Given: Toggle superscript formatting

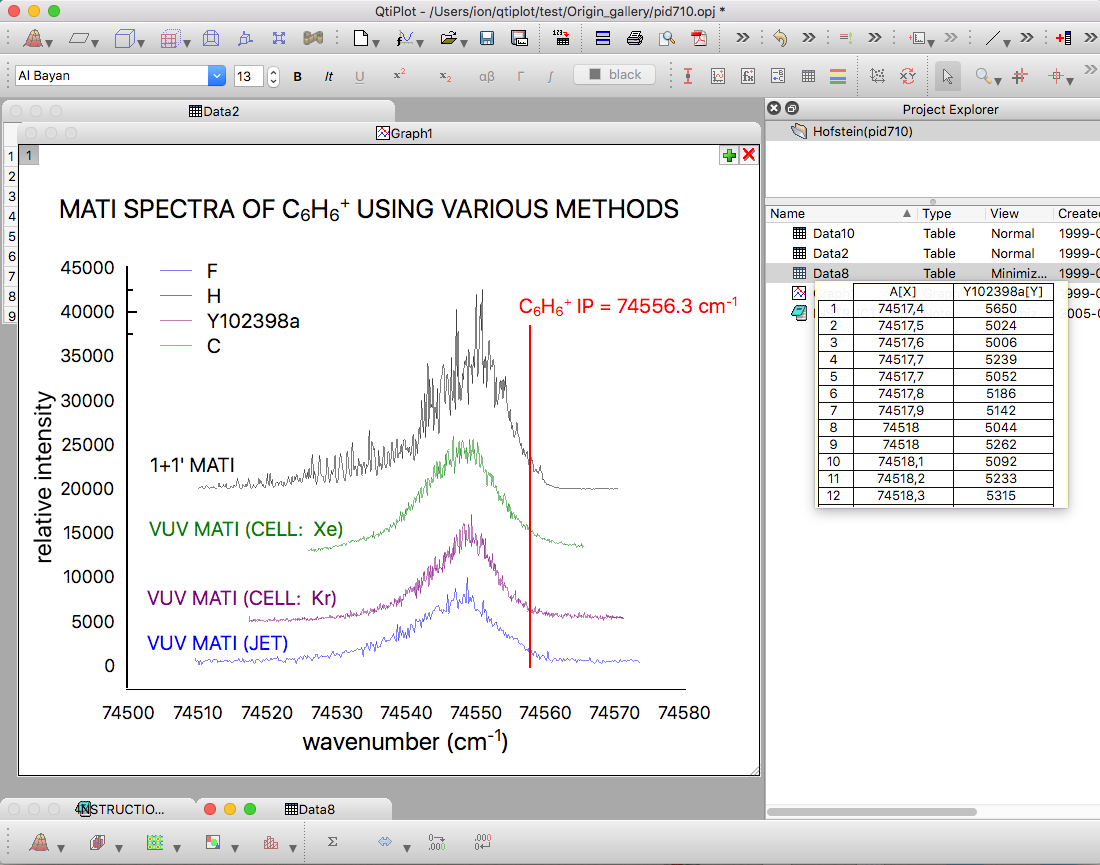Looking at the screenshot, I should [399, 76].
